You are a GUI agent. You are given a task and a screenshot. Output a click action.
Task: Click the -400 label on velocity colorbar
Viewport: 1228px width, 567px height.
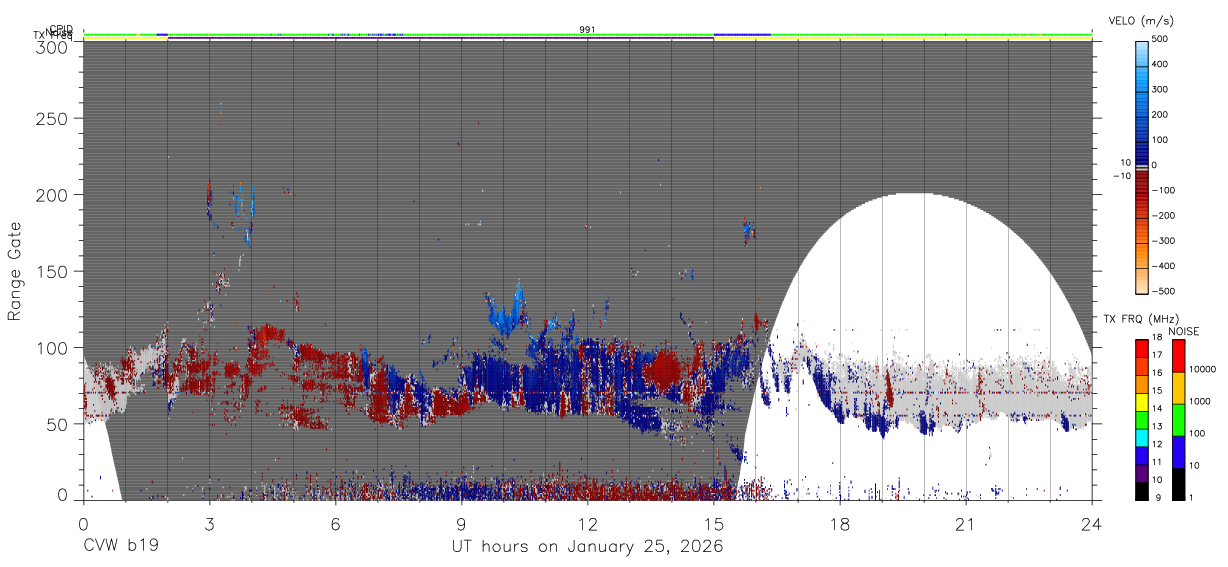click(1165, 266)
